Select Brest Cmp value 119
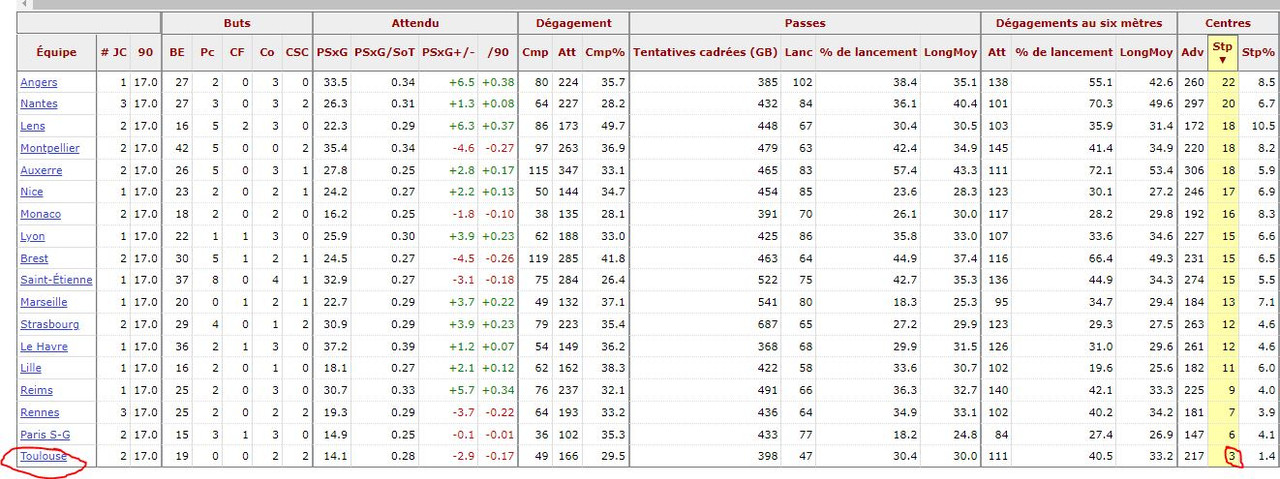Viewport: 1280px width, 479px height. pyautogui.click(x=539, y=258)
